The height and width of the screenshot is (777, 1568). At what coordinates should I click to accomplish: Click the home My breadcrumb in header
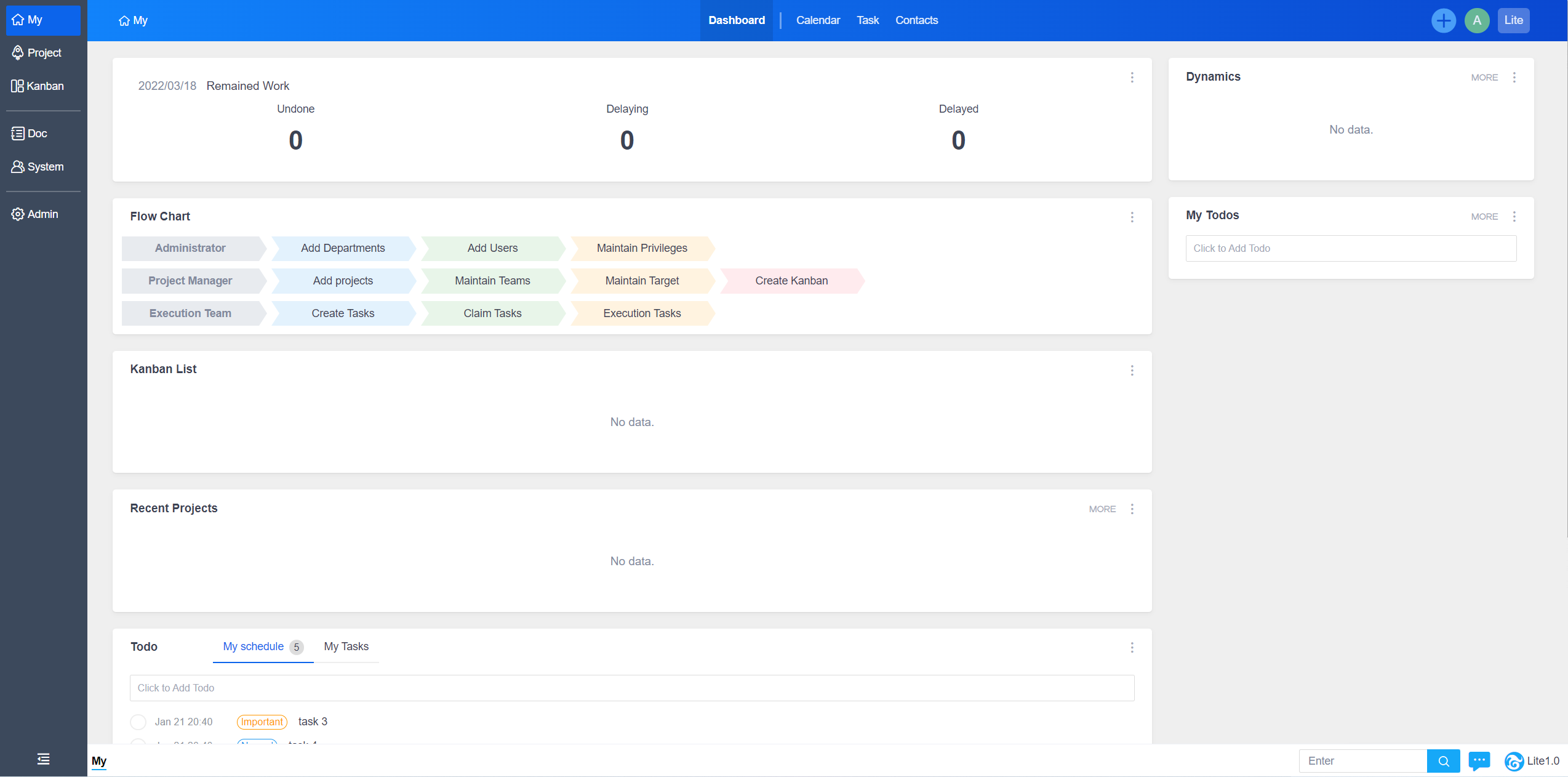click(x=133, y=20)
